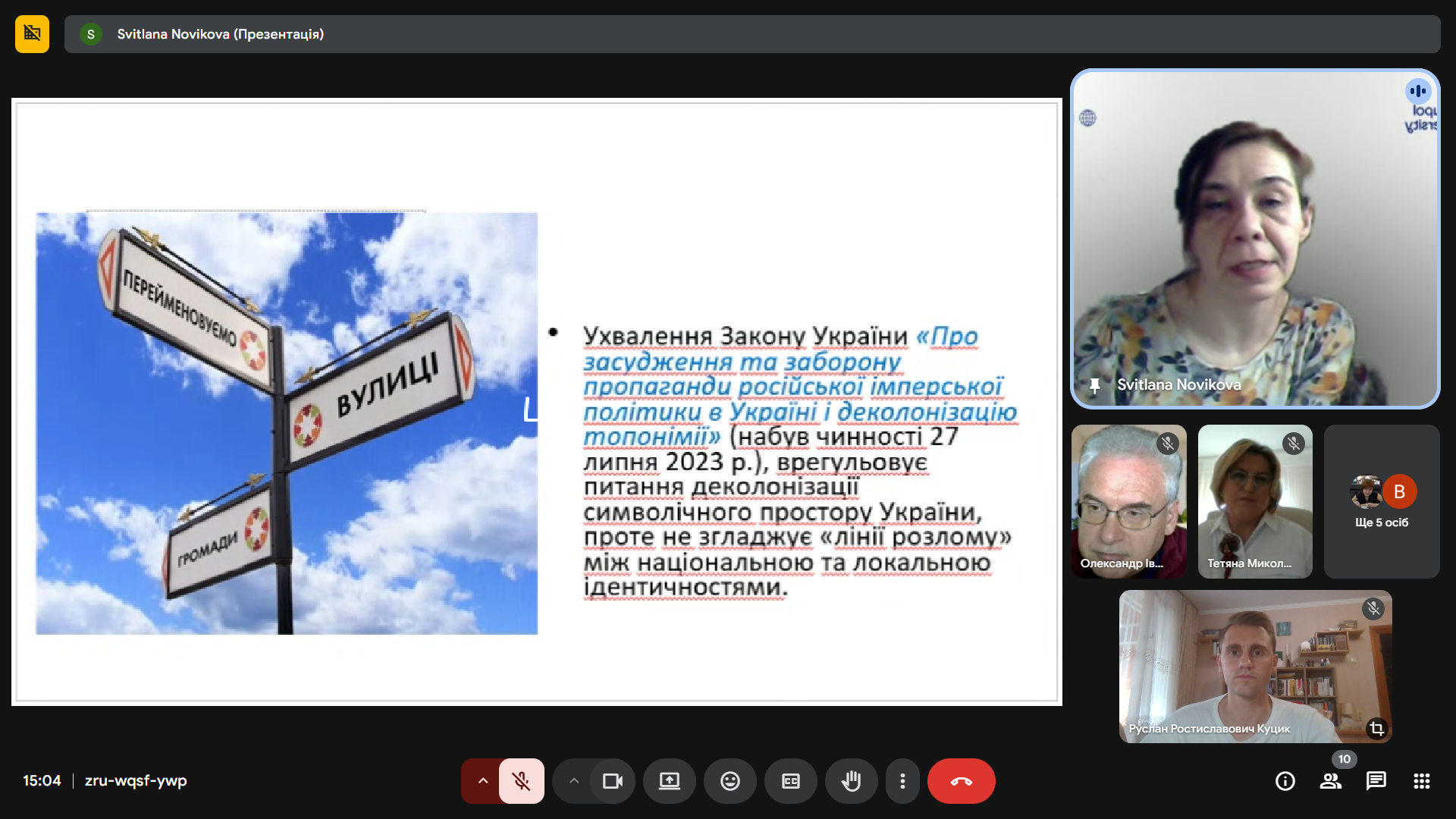This screenshot has height=819, width=1456.
Task: Show the participants list
Action: pos(1330,780)
